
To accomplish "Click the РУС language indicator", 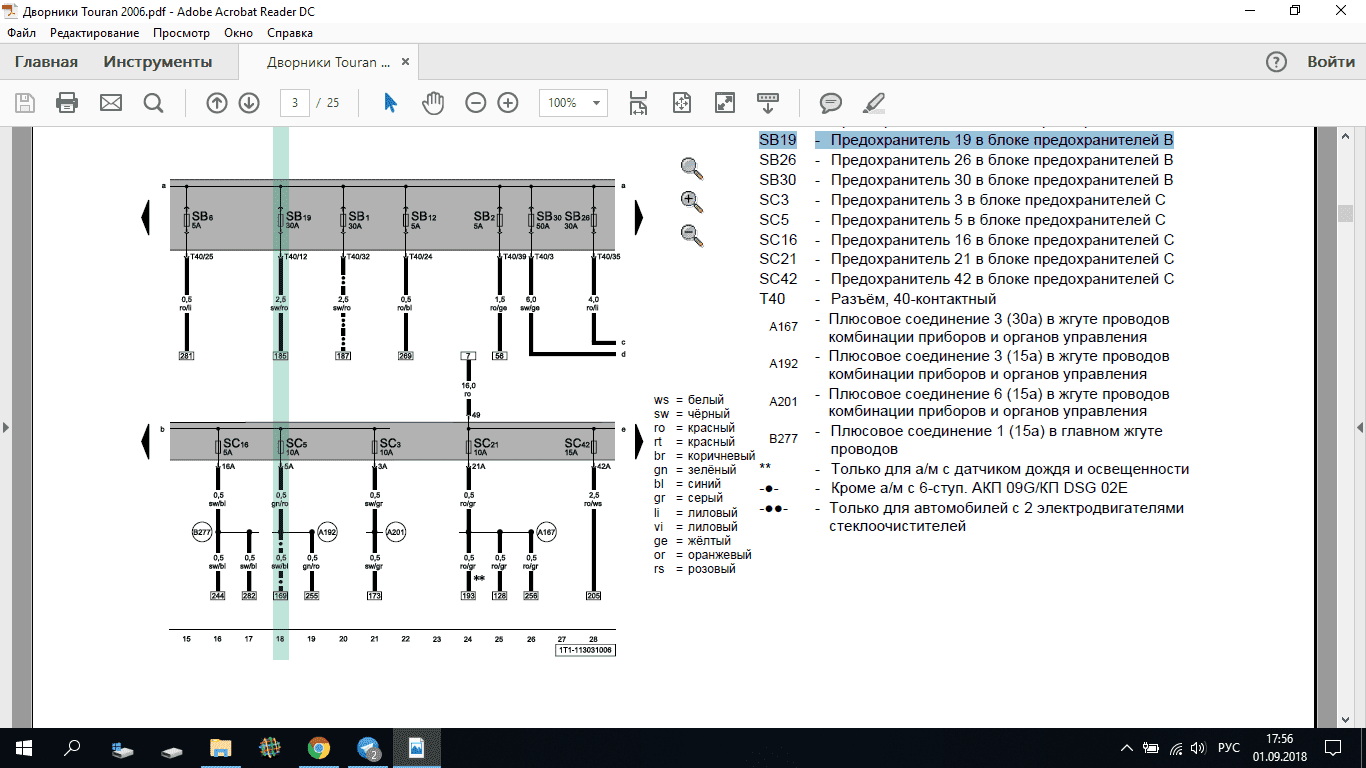I will pos(1228,748).
